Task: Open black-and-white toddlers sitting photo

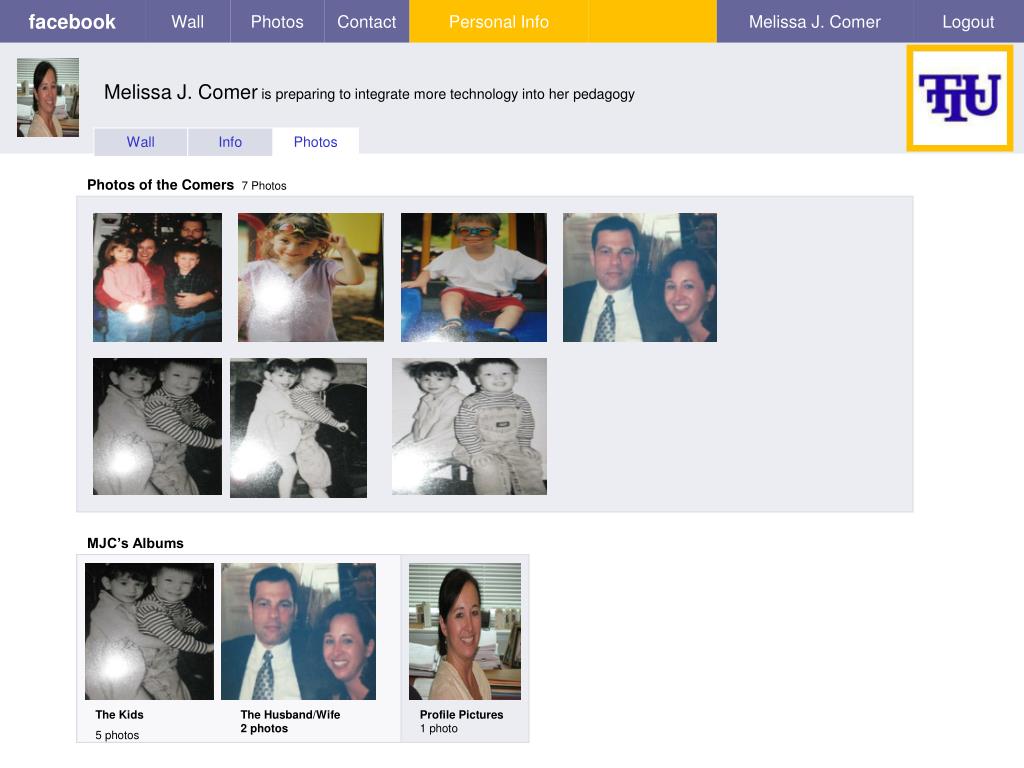Action: tap(470, 426)
